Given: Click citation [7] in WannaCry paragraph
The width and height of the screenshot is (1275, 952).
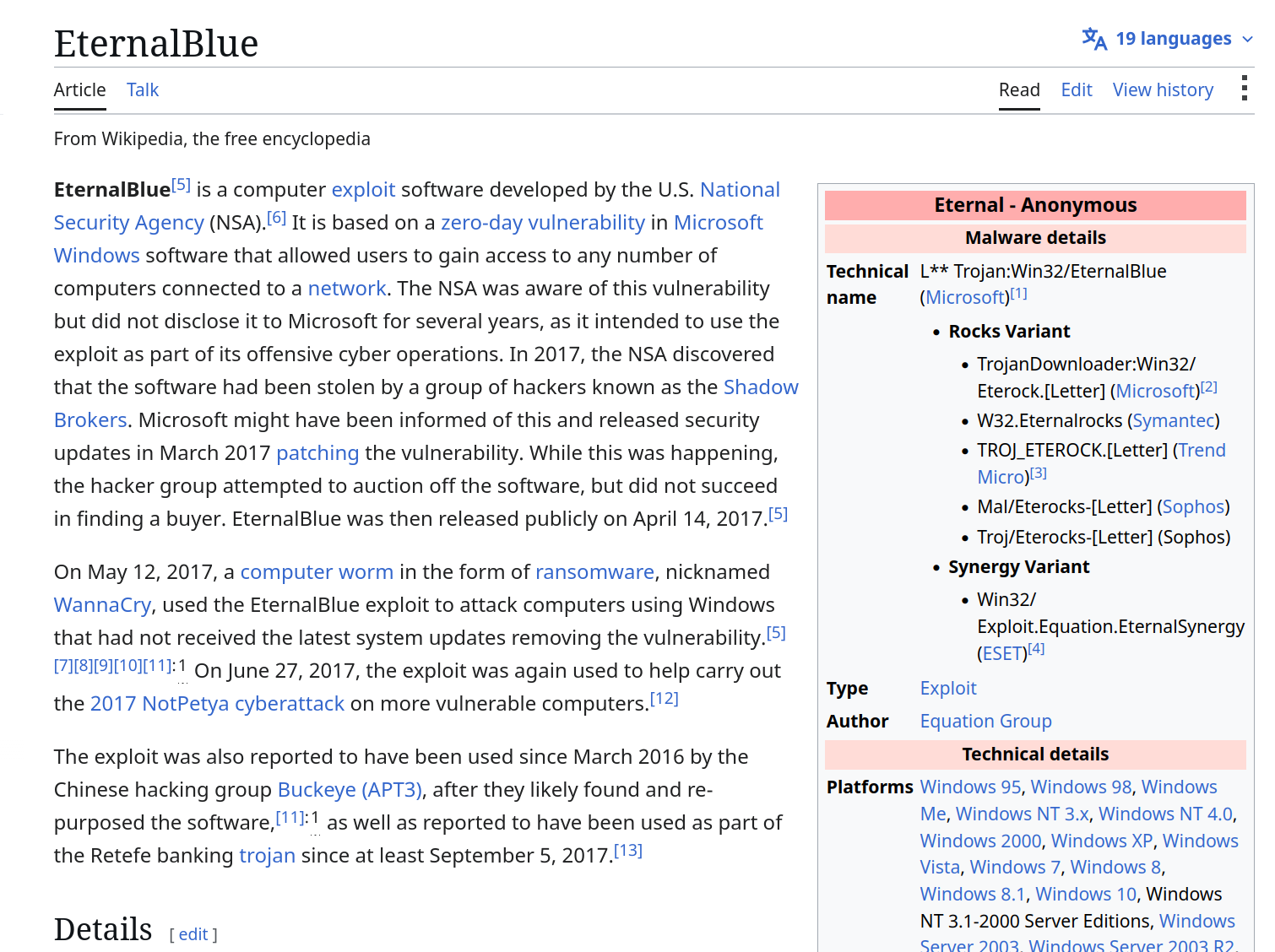Looking at the screenshot, I should 63,666.
